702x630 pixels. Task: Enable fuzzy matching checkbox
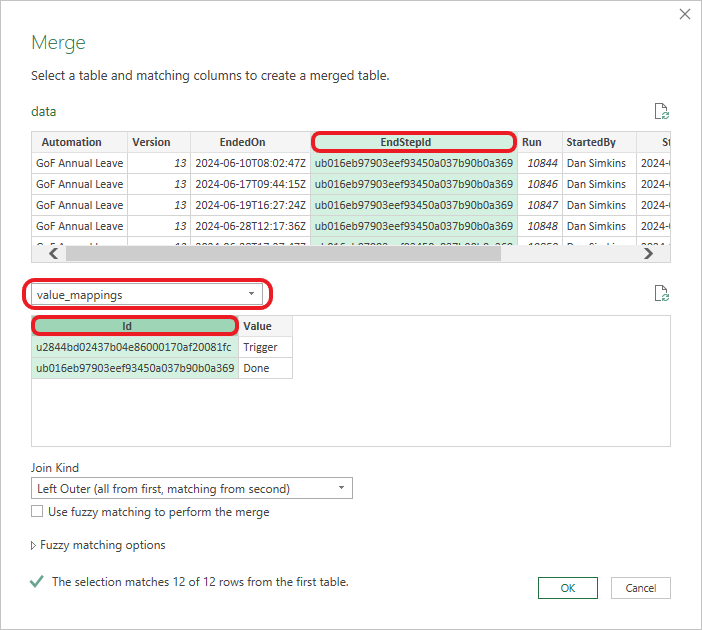click(37, 511)
